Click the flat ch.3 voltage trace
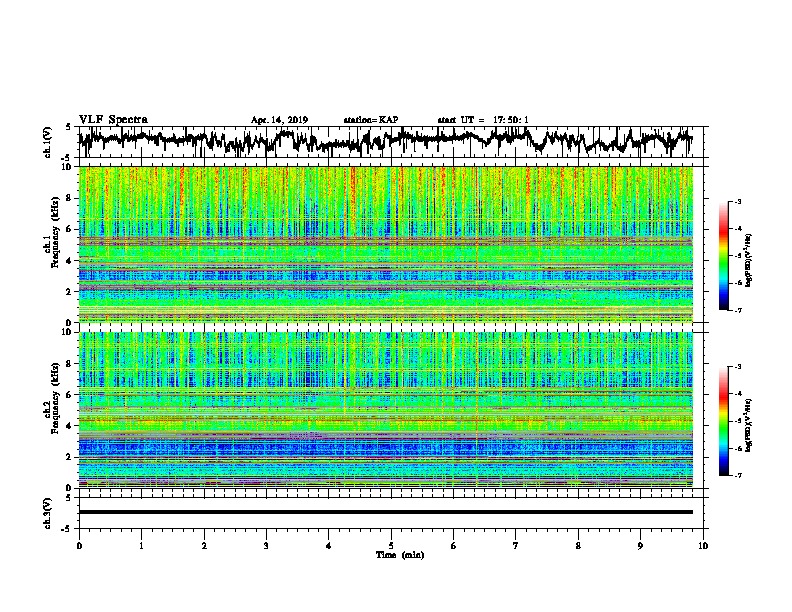792x612 pixels. pos(385,512)
